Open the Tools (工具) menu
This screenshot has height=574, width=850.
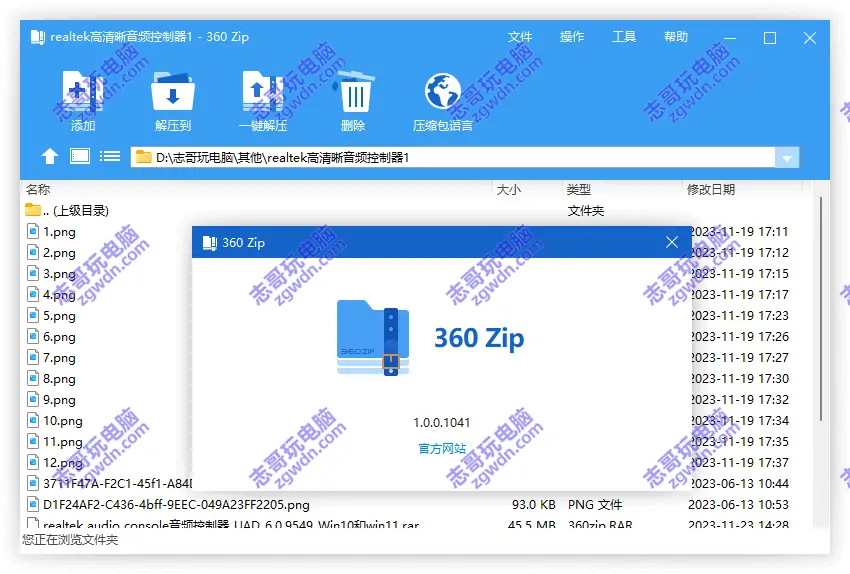pyautogui.click(x=624, y=37)
